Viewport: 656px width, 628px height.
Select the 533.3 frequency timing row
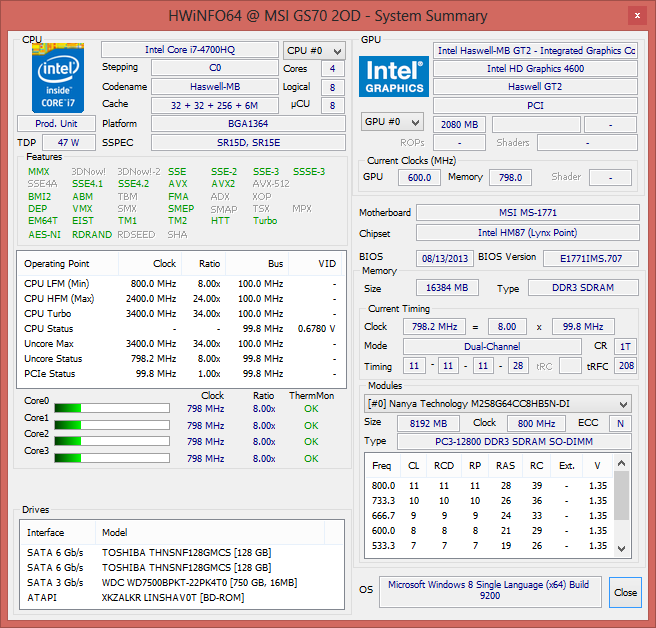click(x=489, y=546)
